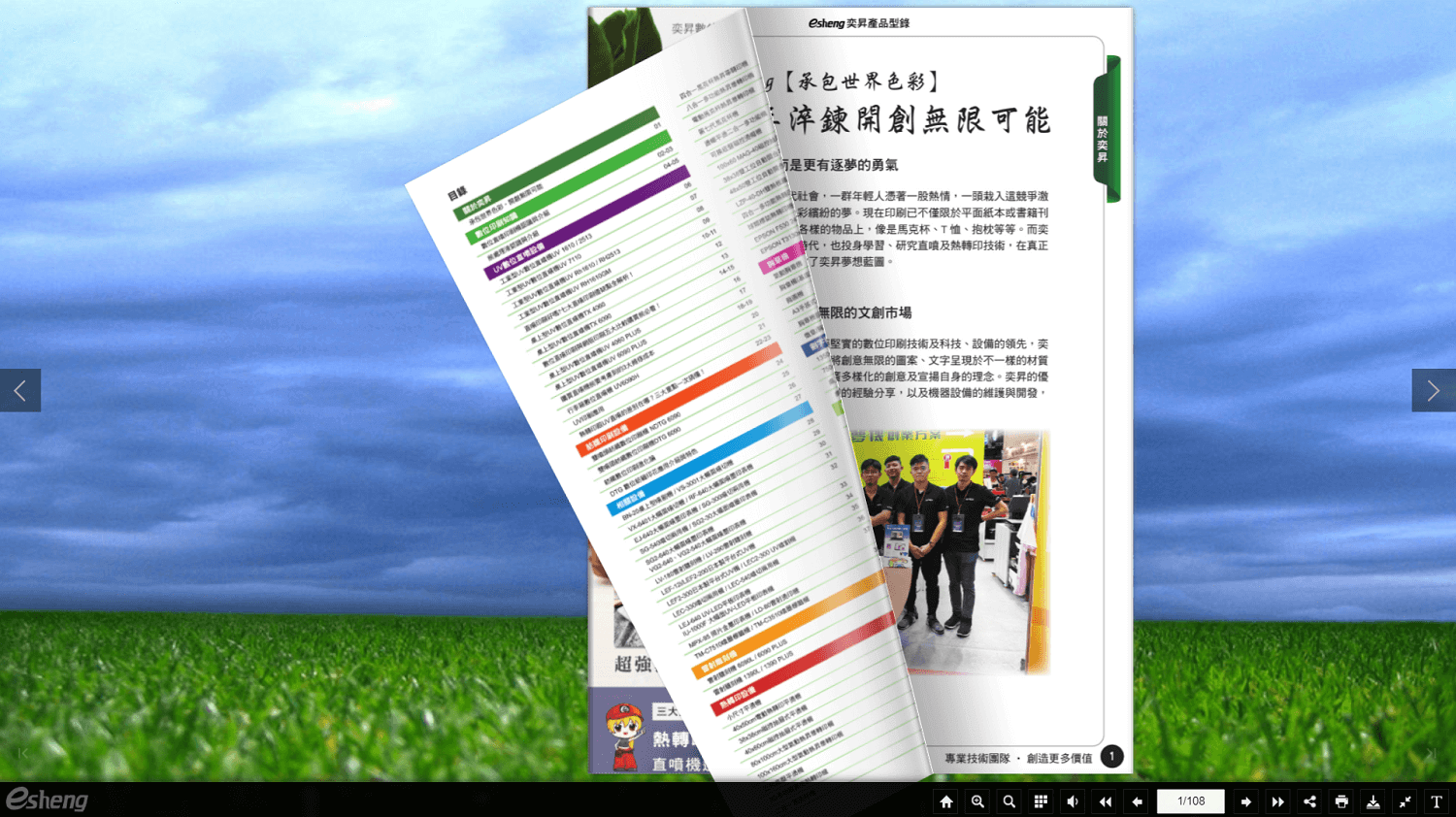Click the team photo on page 1
The image size is (1456, 817).
951,551
